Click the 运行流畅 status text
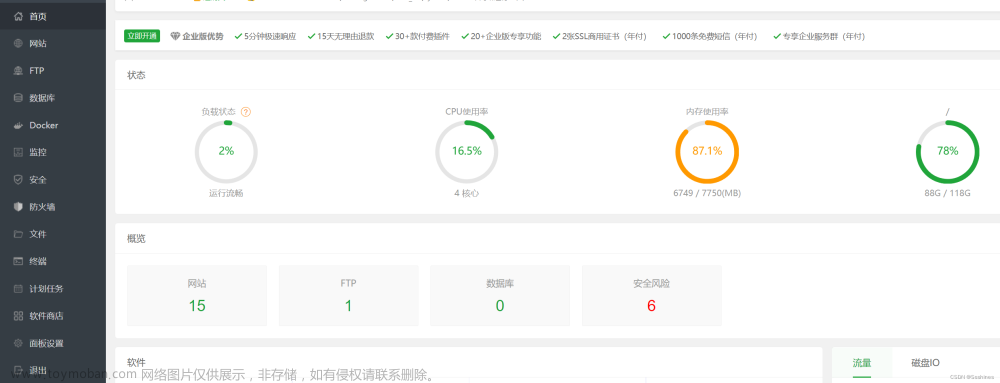This screenshot has height=383, width=1000. tap(226, 193)
